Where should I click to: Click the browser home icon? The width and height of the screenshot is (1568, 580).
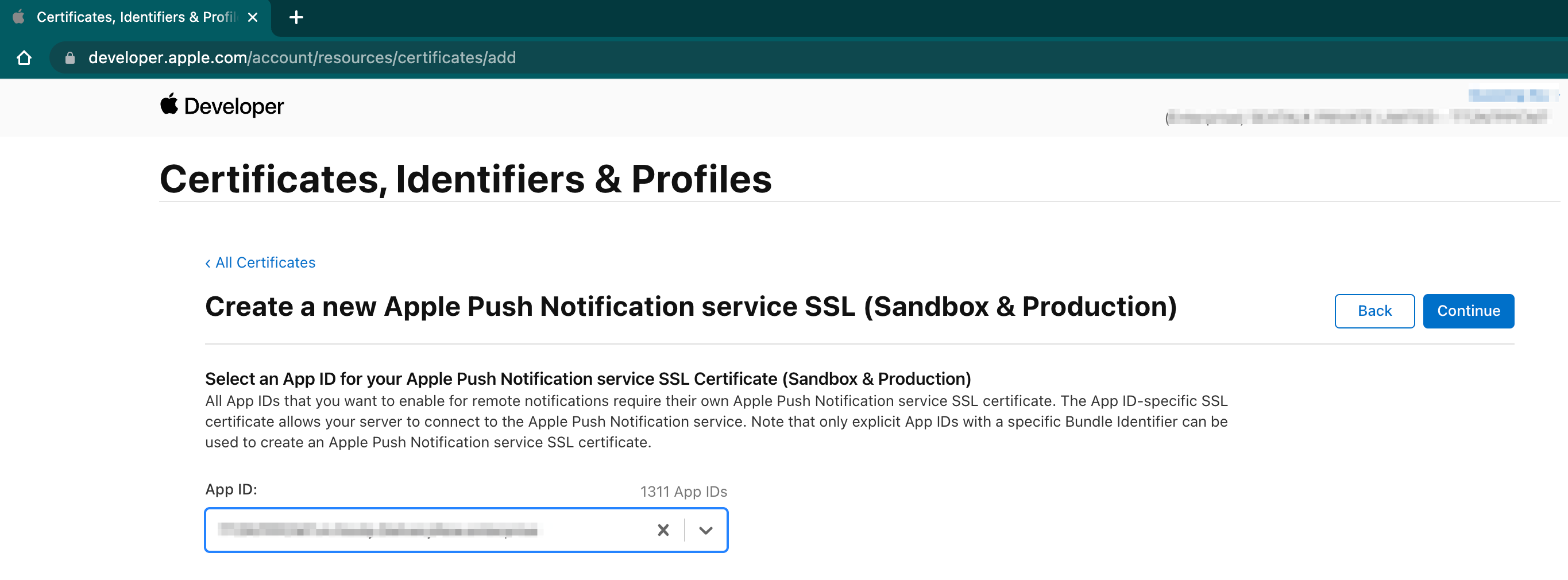point(24,58)
